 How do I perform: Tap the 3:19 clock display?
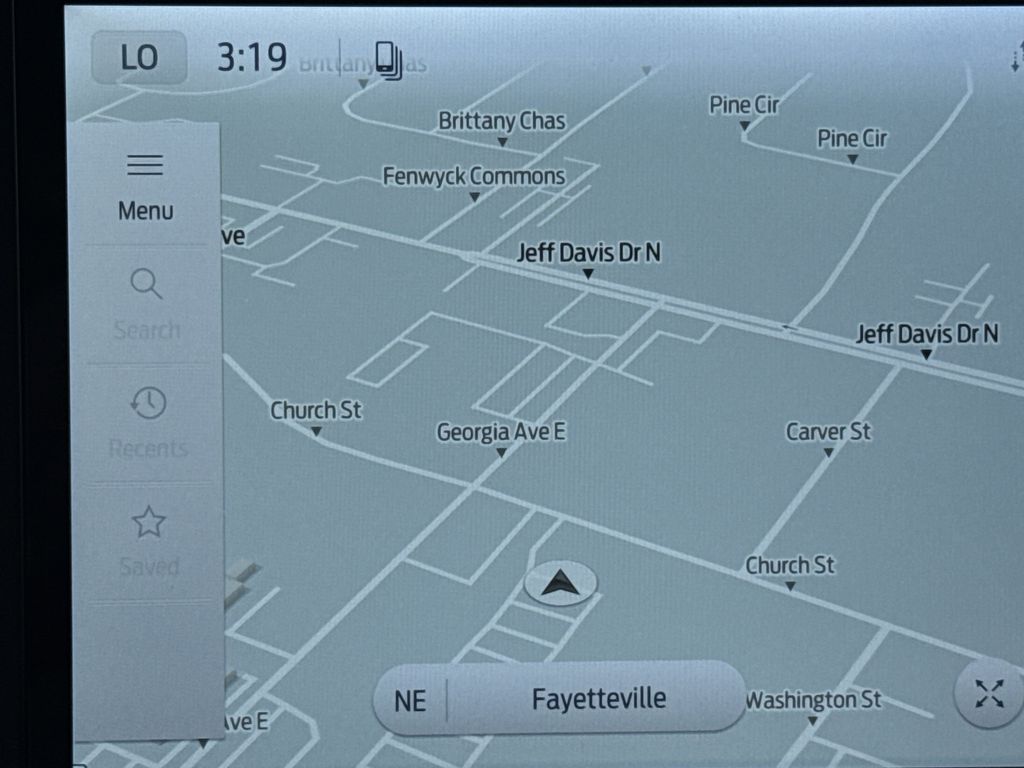(251, 57)
